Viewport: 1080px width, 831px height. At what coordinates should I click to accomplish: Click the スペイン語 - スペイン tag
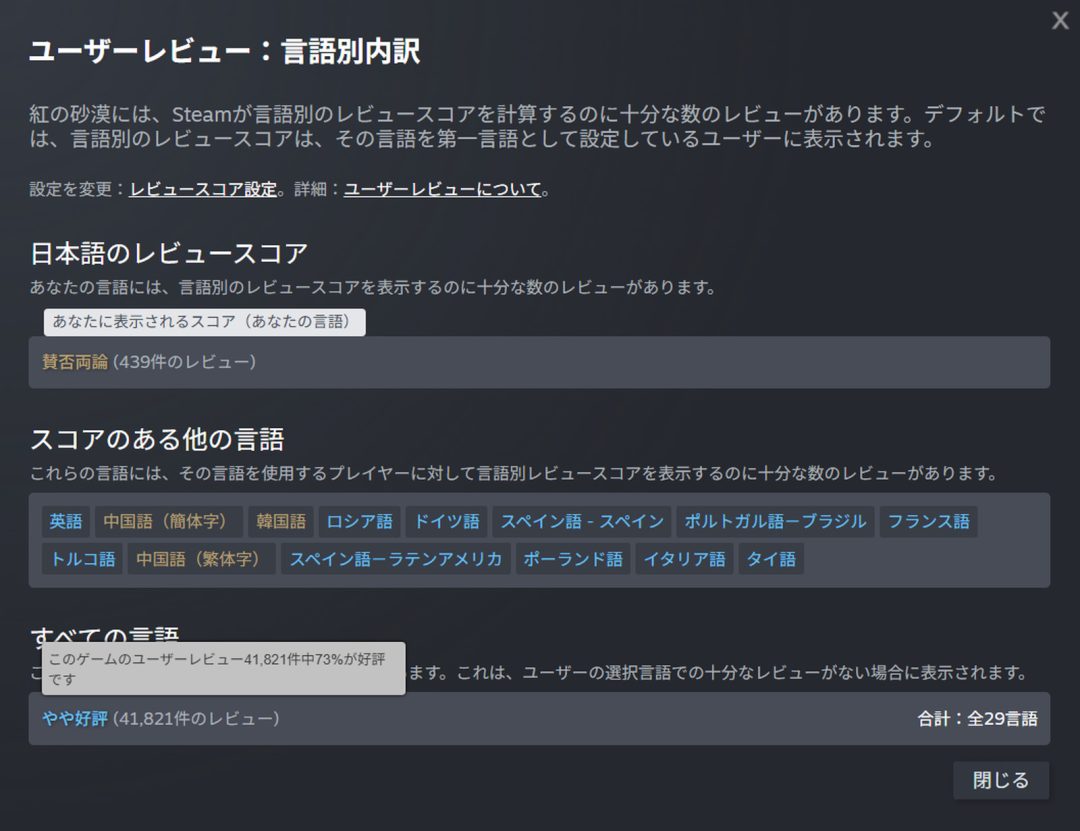582,522
